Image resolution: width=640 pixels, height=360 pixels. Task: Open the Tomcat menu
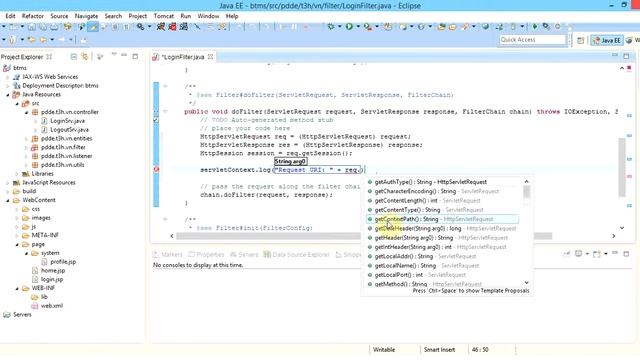[164, 16]
